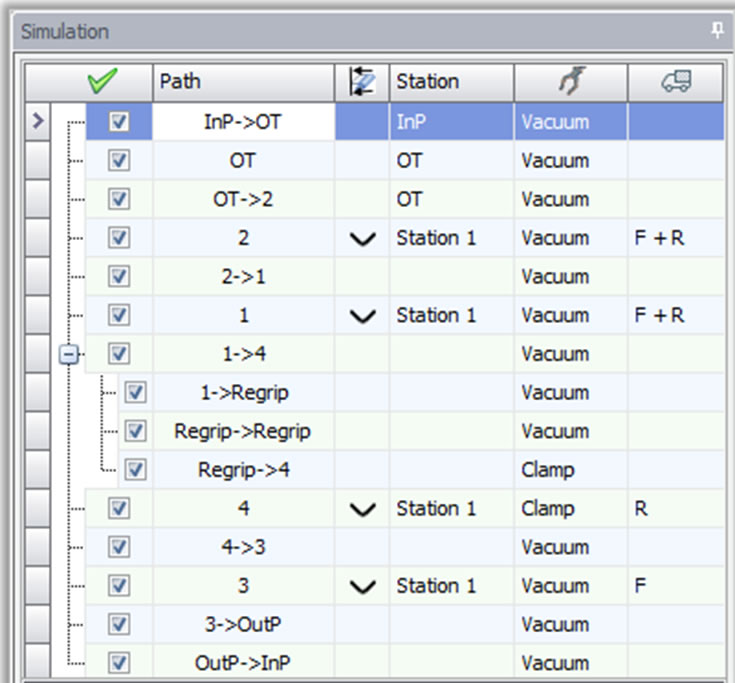This screenshot has height=683, width=735.
Task: Toggle the checkbox for path 1->Regrip
Action: (136, 393)
